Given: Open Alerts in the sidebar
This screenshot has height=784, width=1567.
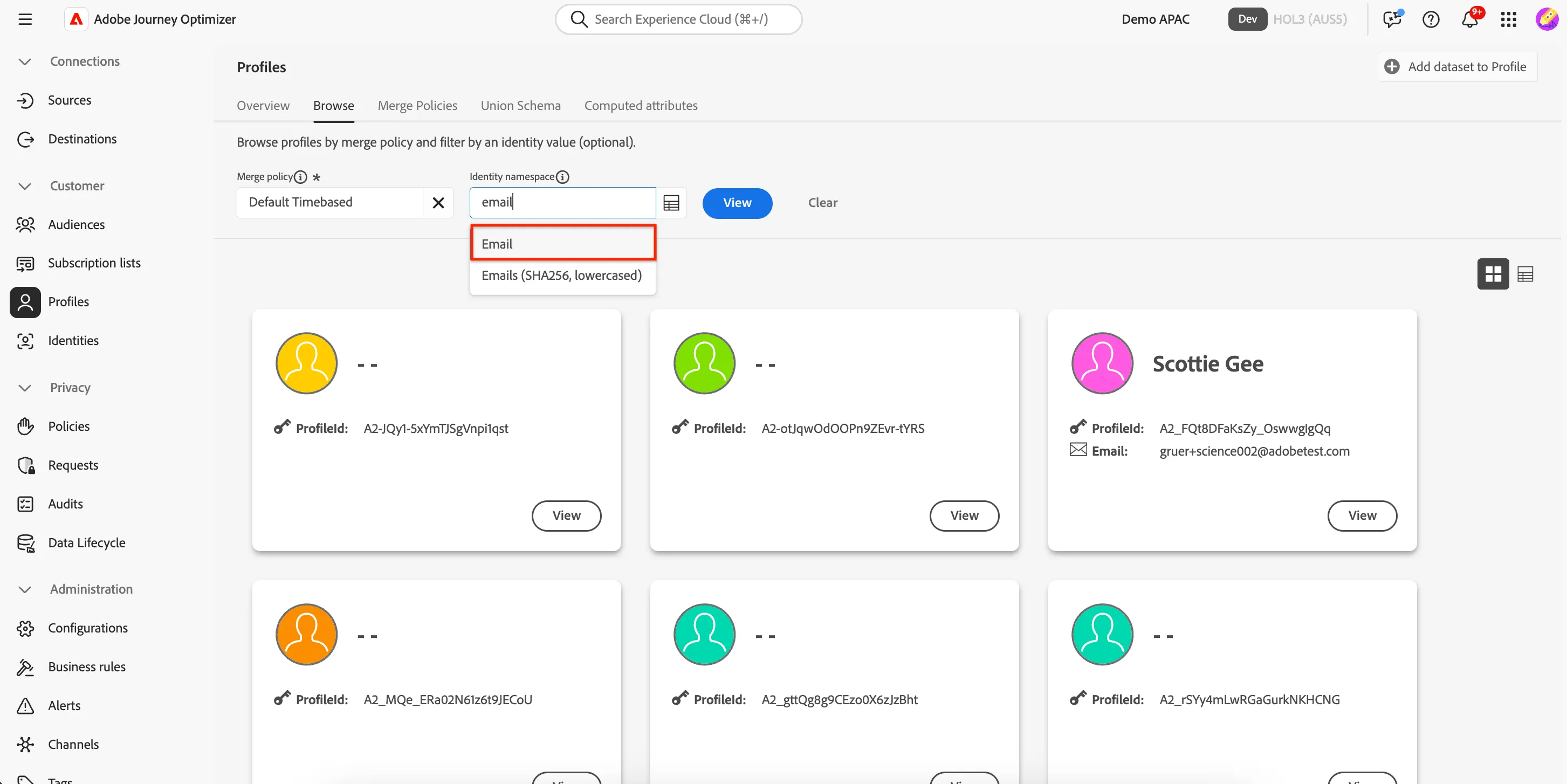Looking at the screenshot, I should pos(64,706).
